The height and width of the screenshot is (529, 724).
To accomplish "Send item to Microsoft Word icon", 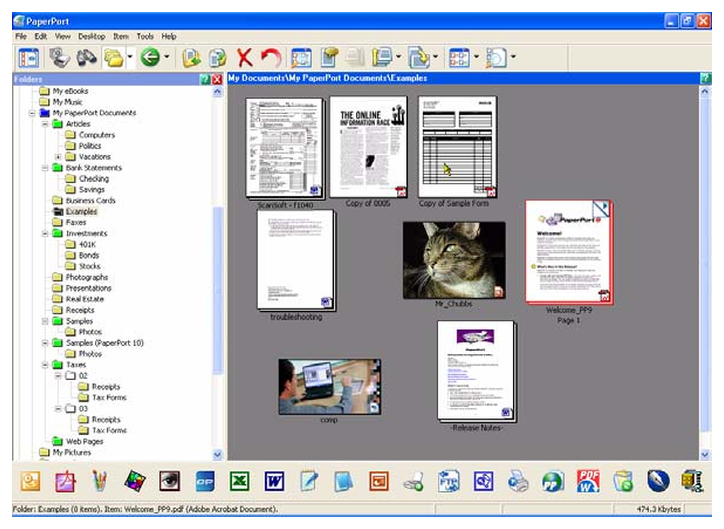I will pyautogui.click(x=274, y=481).
